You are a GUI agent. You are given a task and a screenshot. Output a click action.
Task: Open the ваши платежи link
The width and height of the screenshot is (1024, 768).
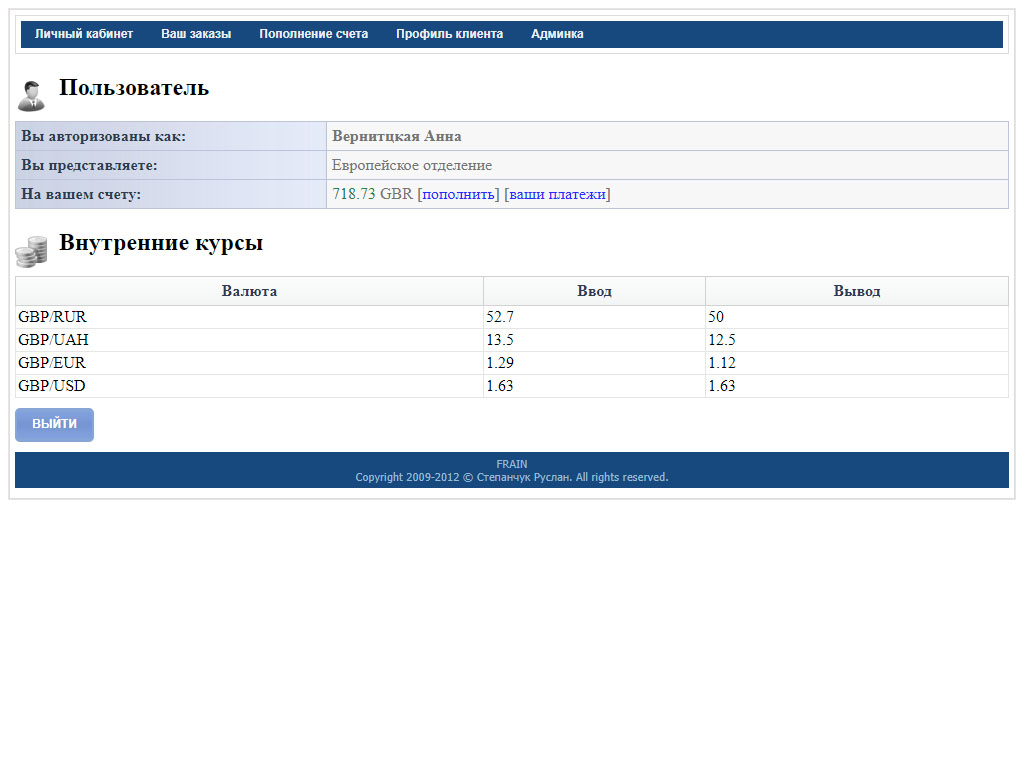(557, 194)
